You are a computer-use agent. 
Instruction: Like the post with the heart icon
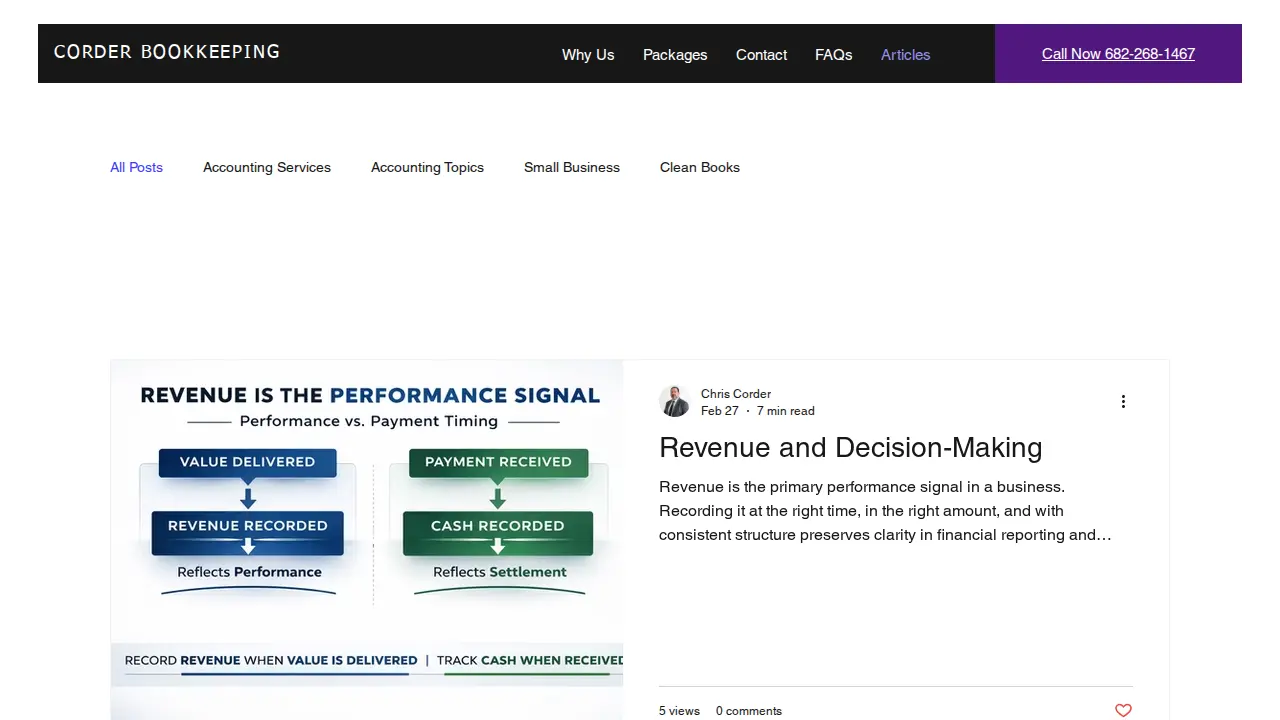click(1123, 710)
